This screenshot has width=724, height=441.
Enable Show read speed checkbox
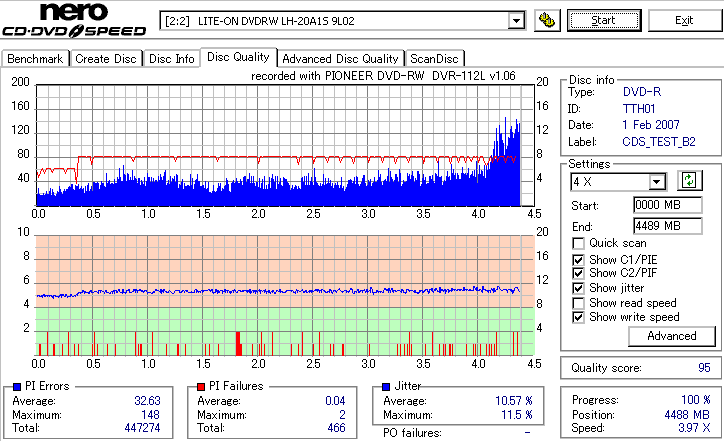(578, 303)
